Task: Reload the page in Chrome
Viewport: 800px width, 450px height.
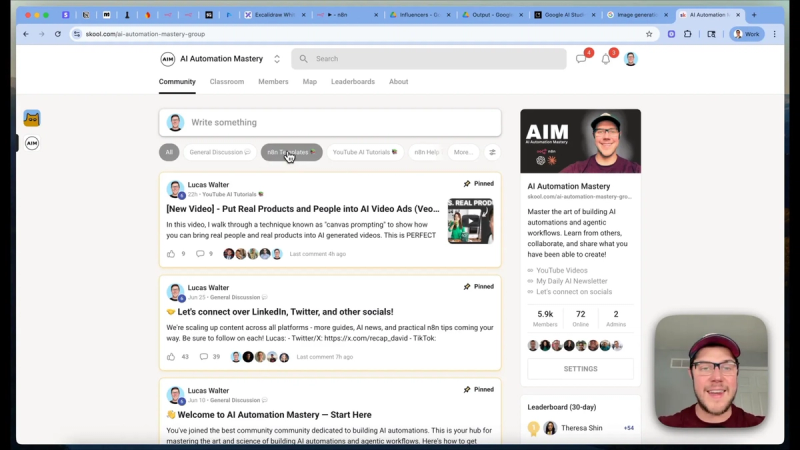Action: (58, 34)
